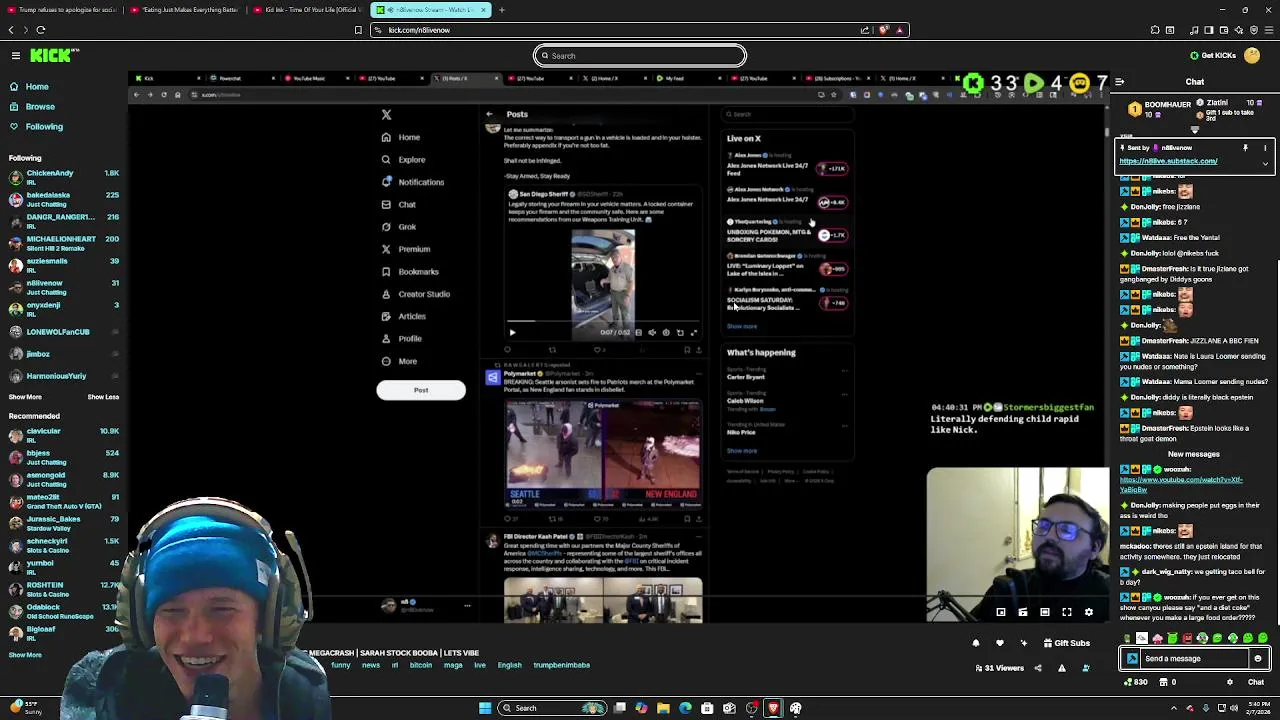The width and height of the screenshot is (1280, 720).
Task: Focus the Send a message field
Action: point(1195,659)
